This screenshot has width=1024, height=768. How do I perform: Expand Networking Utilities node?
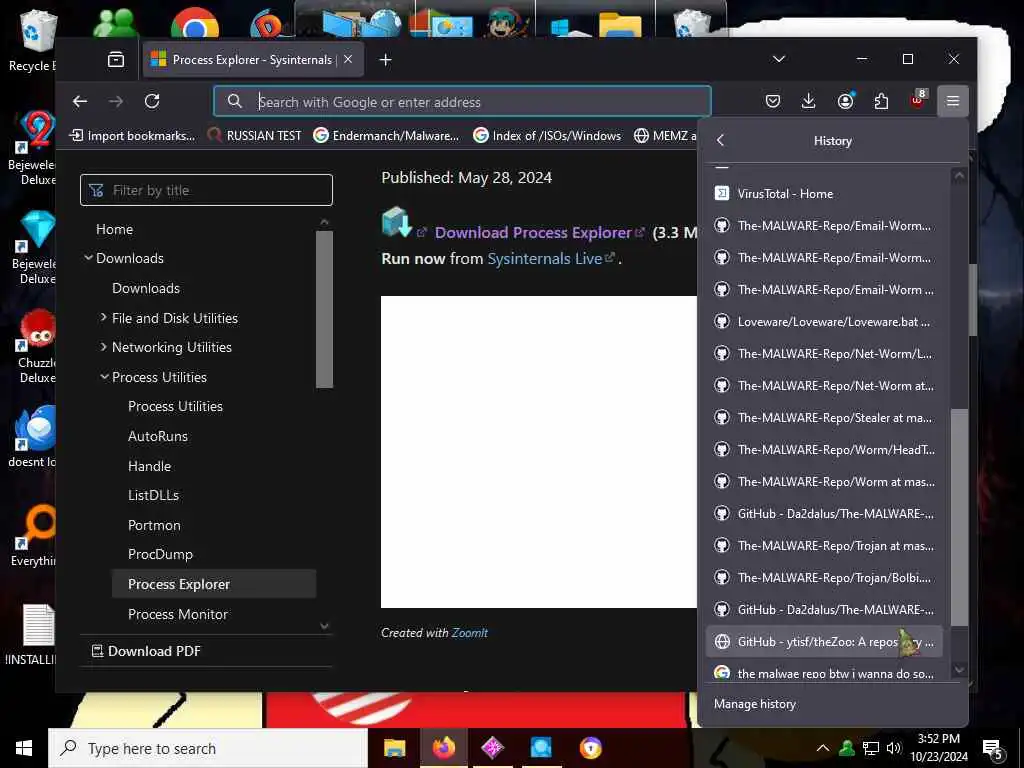(x=172, y=347)
